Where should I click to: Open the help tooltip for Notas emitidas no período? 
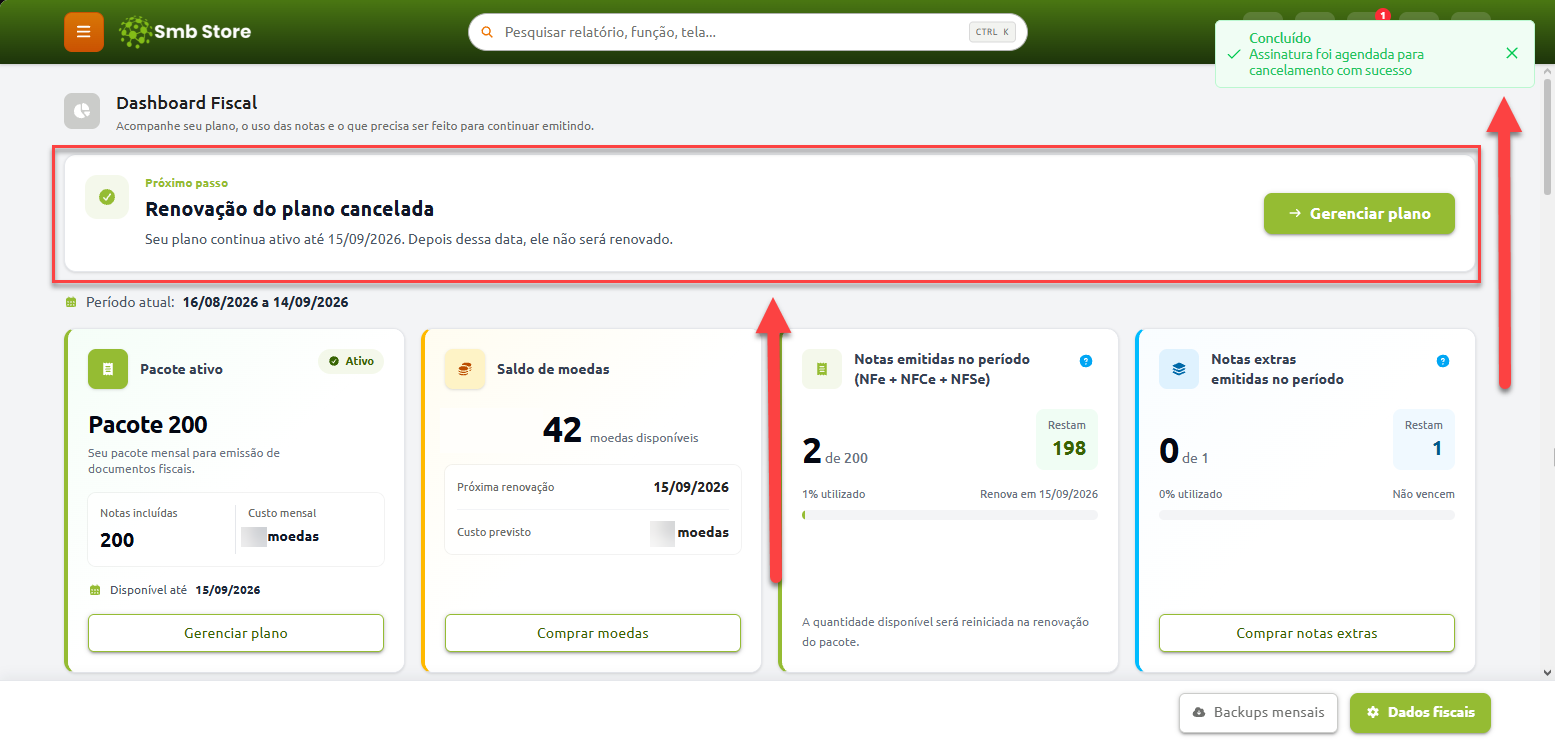1086,361
